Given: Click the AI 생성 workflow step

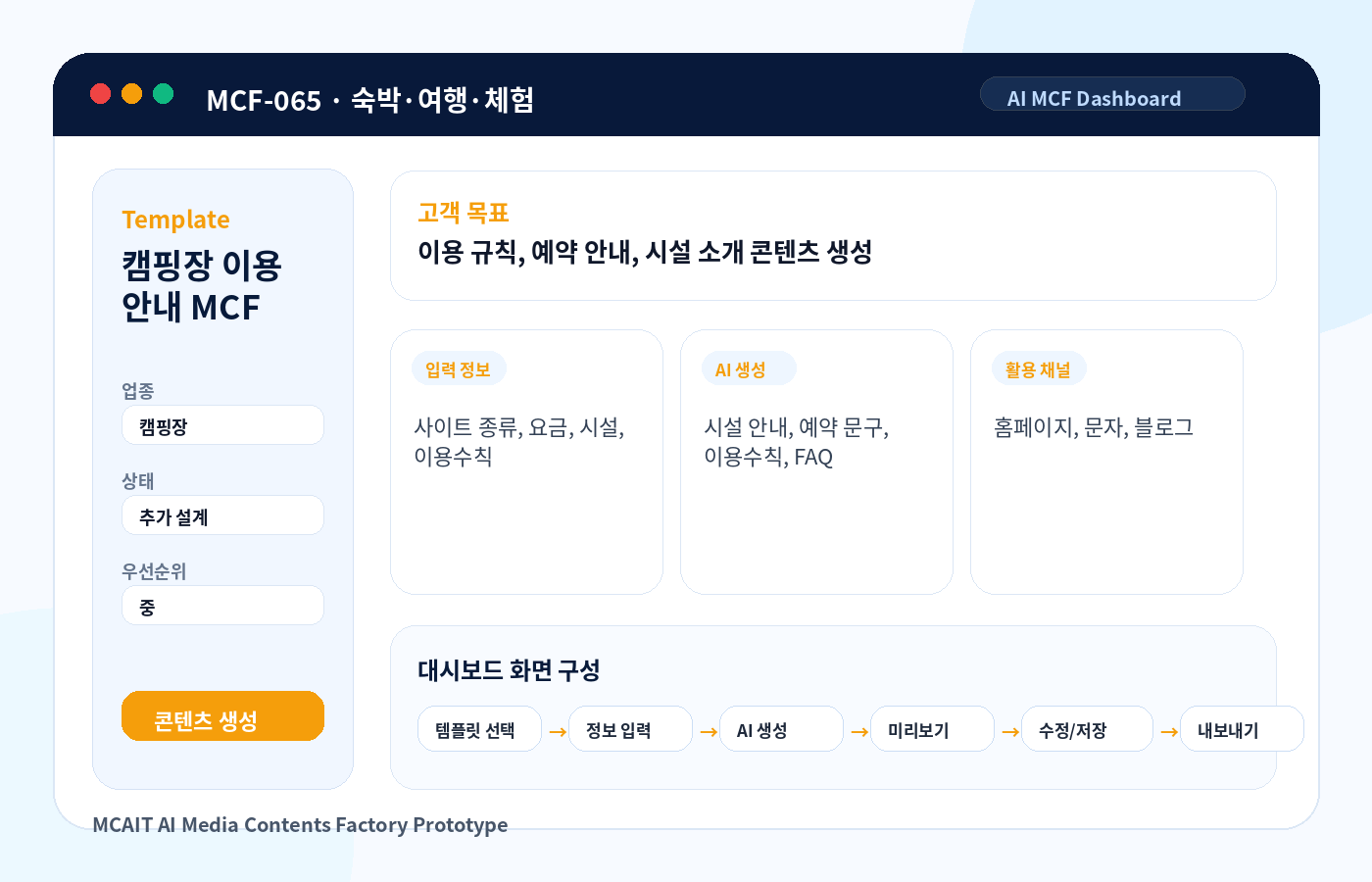Looking at the screenshot, I should click(x=781, y=729).
